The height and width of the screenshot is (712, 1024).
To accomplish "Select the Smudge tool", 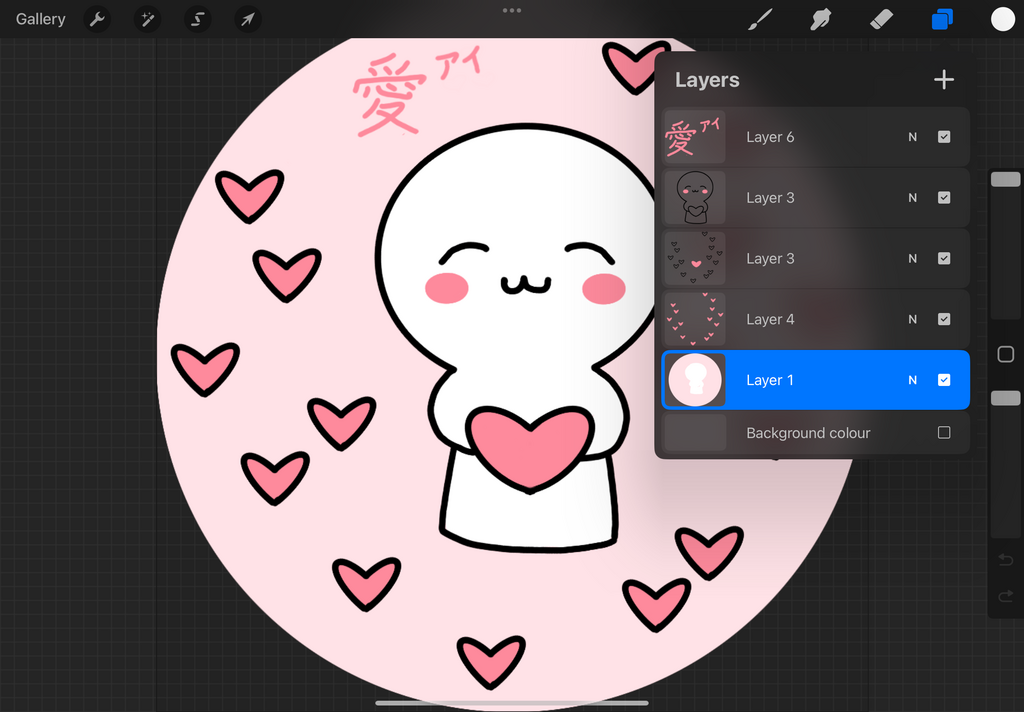I will point(821,19).
